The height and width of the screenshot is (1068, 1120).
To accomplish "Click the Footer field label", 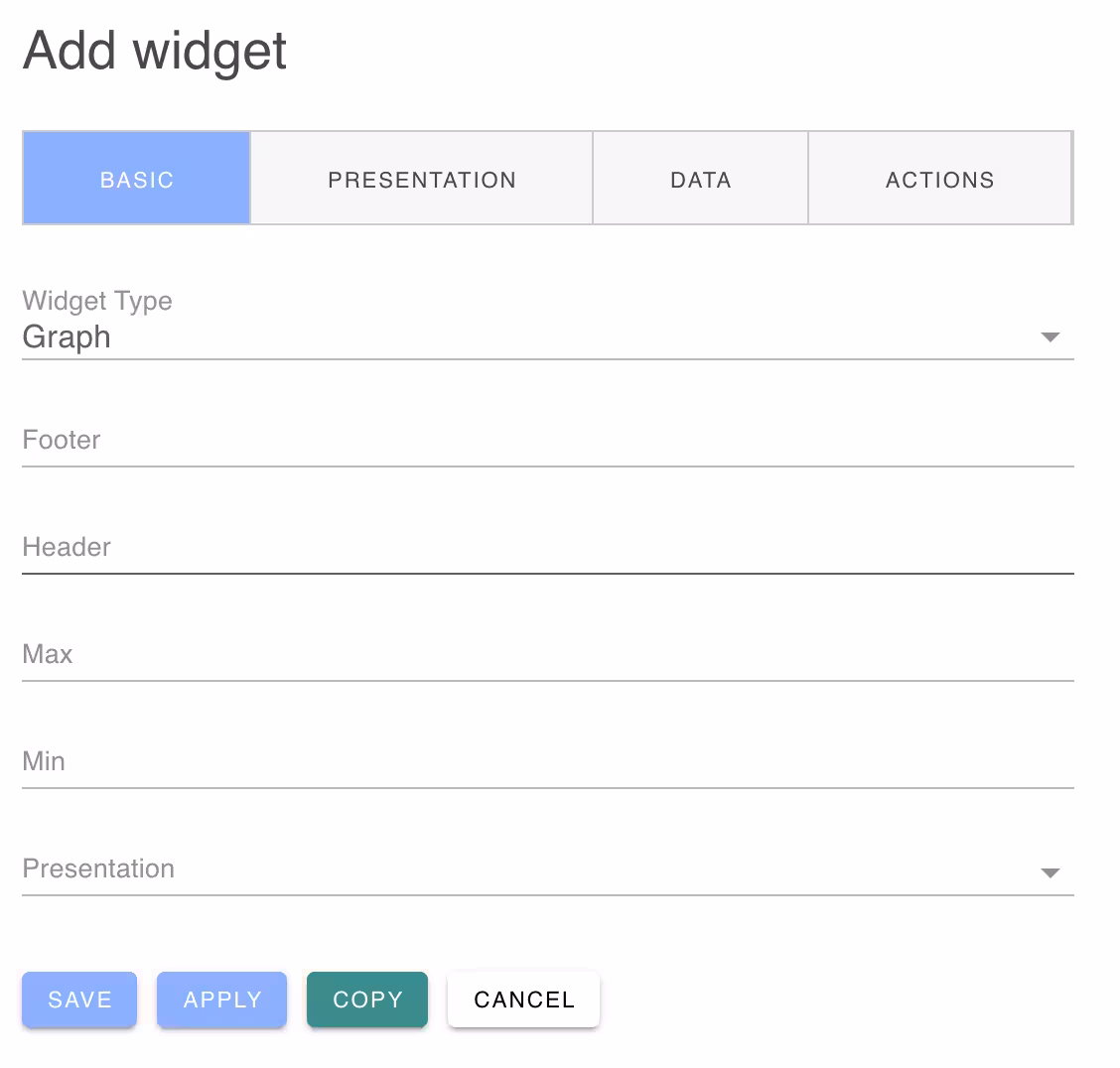I will (61, 440).
